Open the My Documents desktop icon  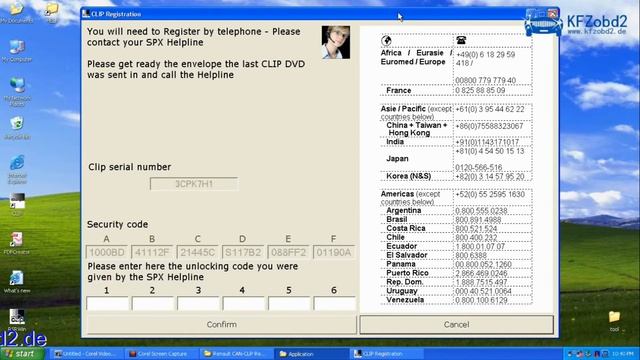16,12
